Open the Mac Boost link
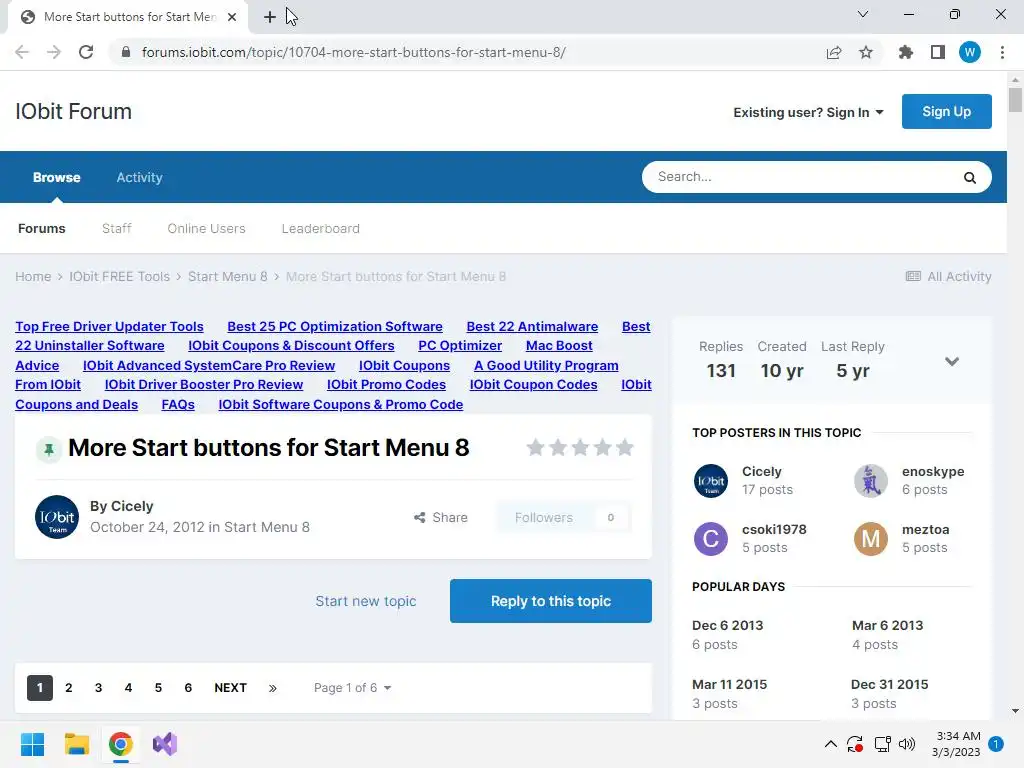The width and height of the screenshot is (1024, 768). point(559,345)
